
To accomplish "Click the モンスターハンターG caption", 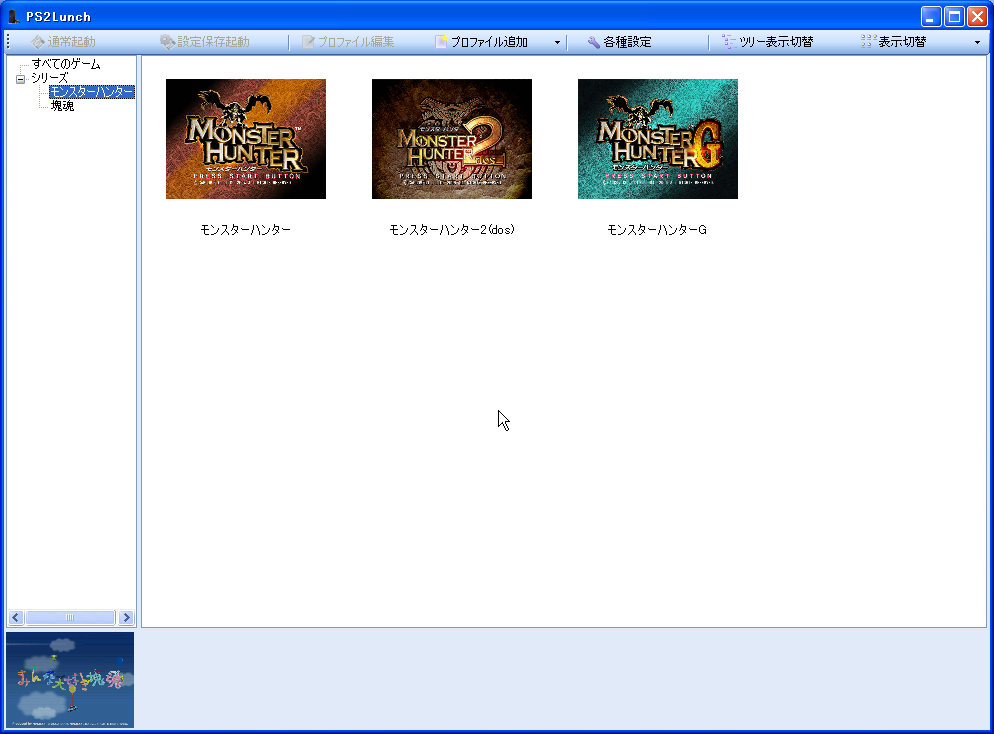I will coord(657,229).
